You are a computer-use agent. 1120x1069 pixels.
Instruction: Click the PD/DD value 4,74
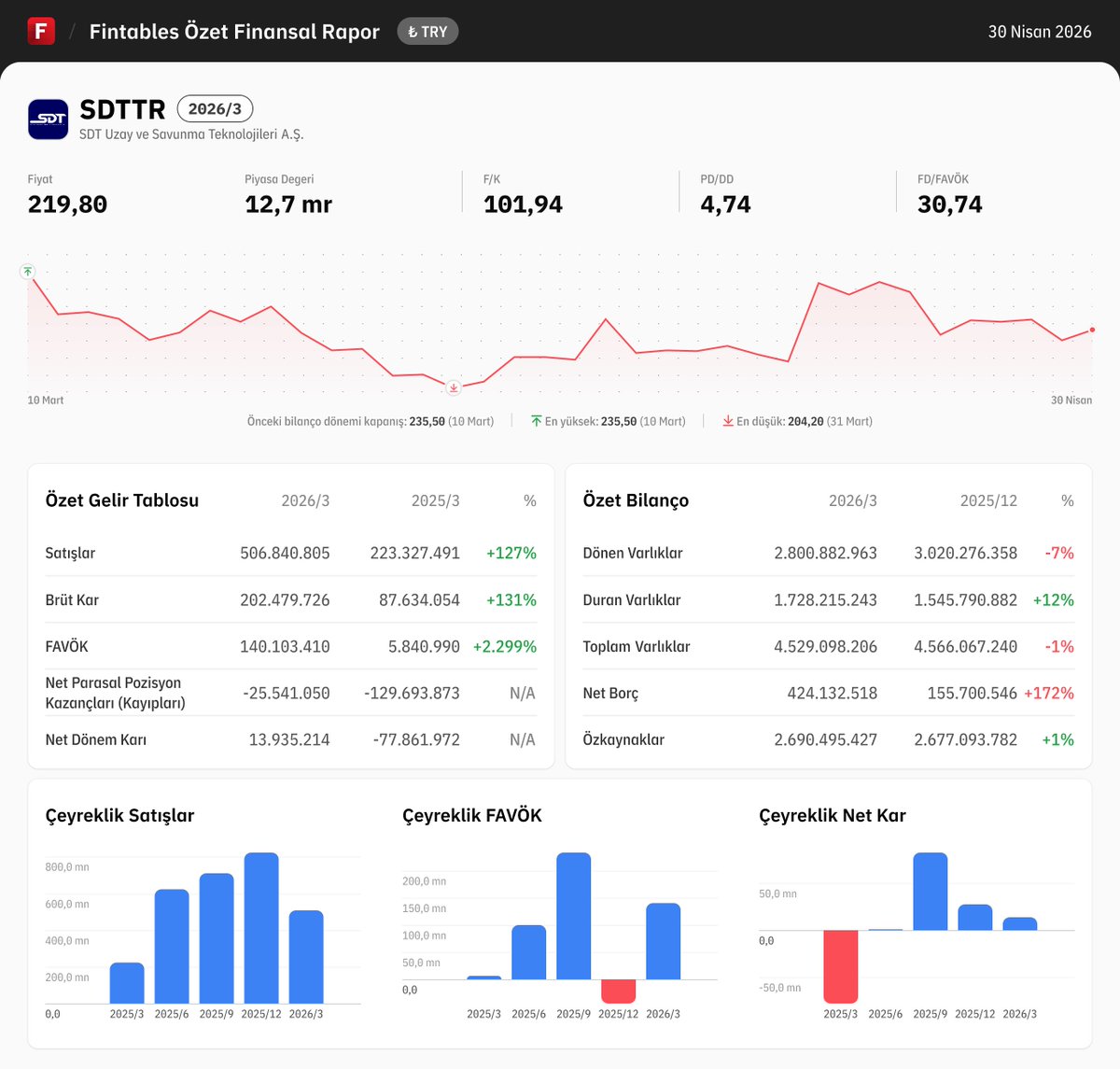[725, 204]
